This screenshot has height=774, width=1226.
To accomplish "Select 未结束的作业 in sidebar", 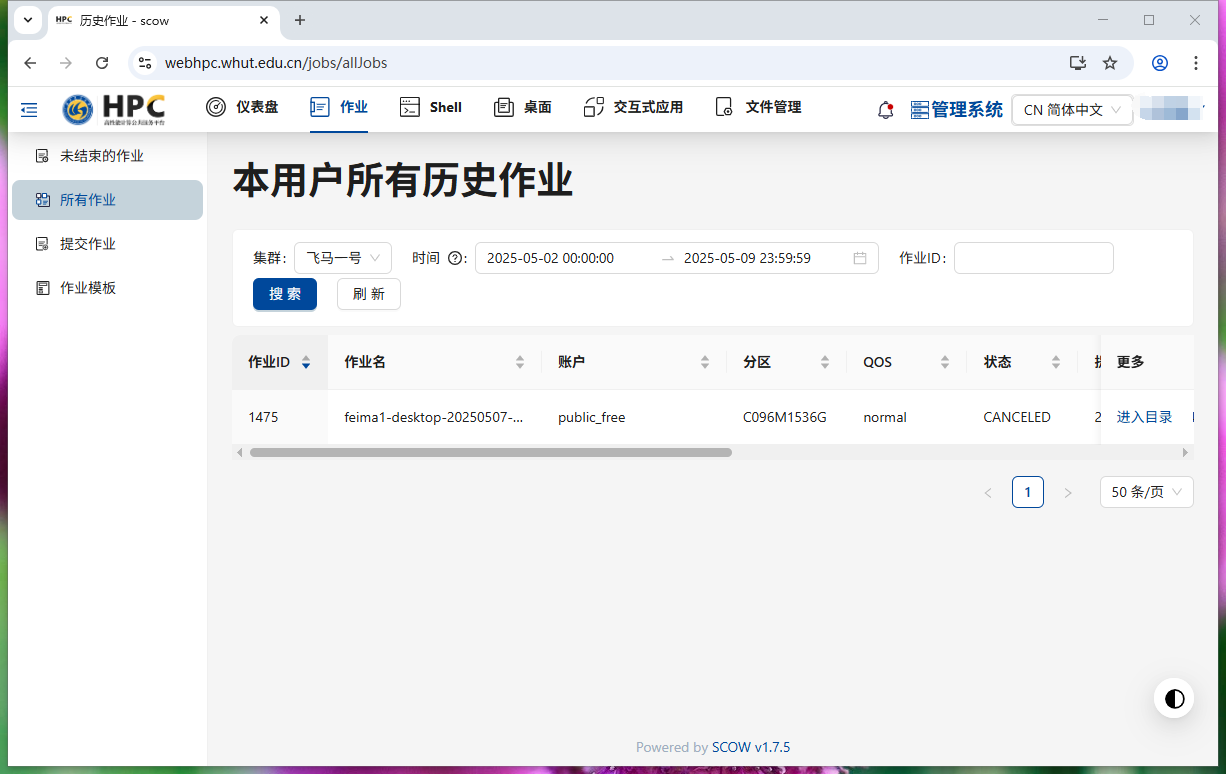I will coord(107,156).
